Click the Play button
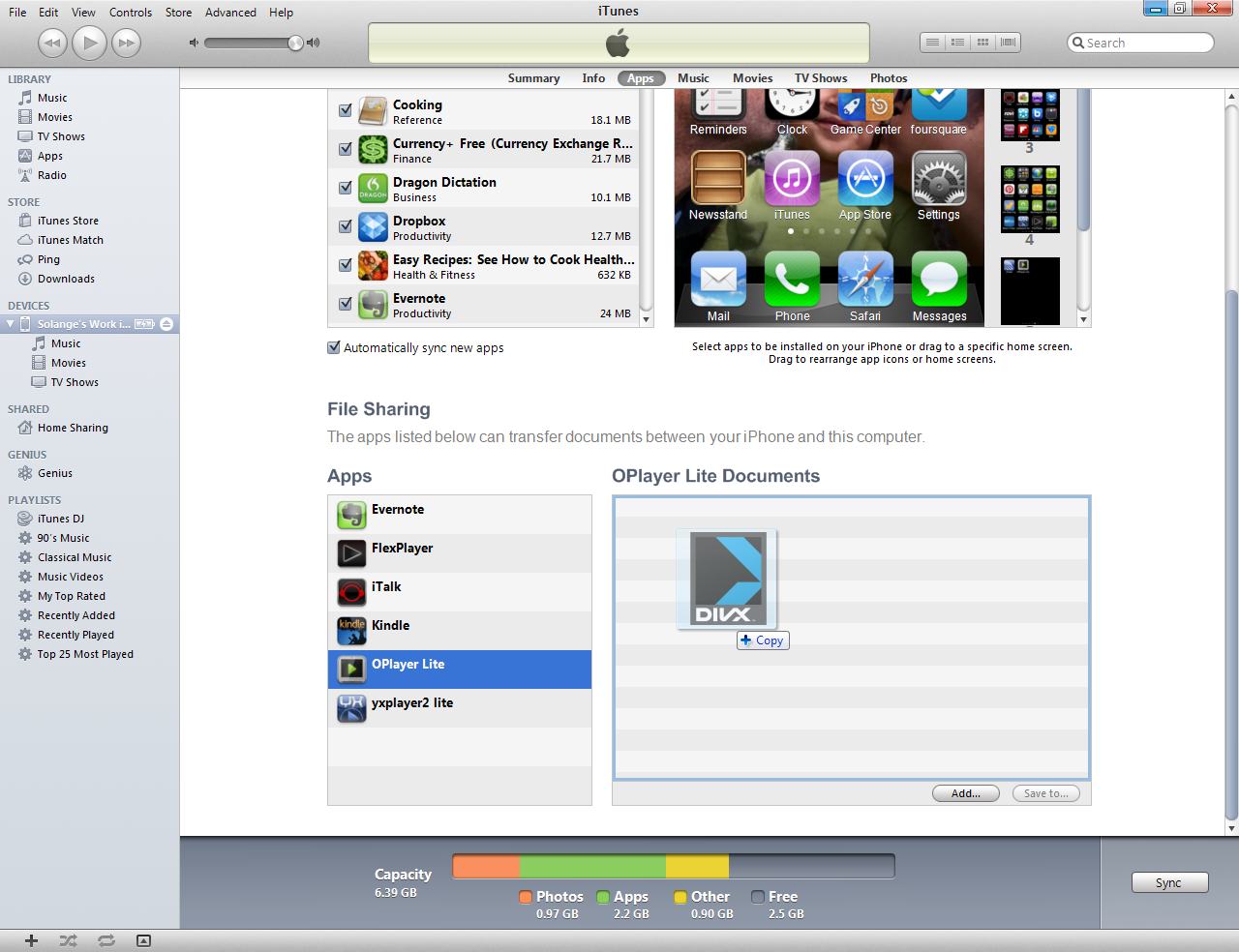The height and width of the screenshot is (952, 1239). click(x=89, y=43)
